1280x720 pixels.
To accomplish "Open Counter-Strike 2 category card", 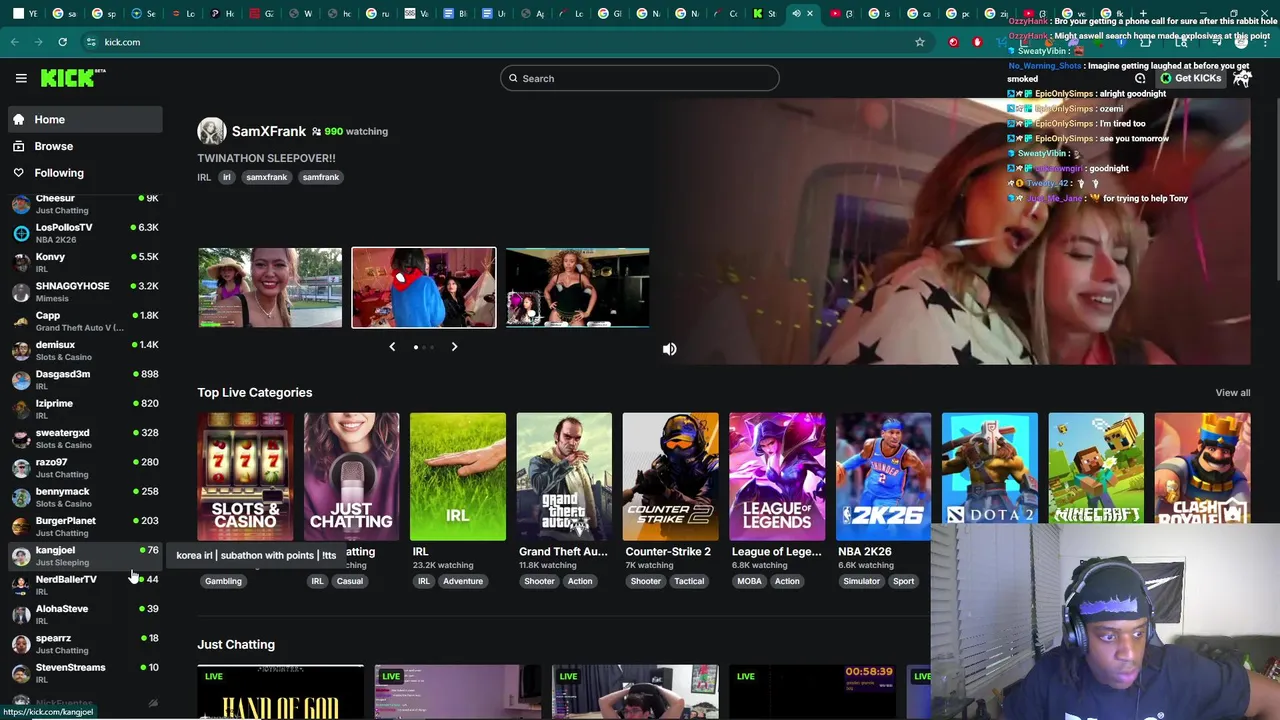I will click(x=670, y=476).
